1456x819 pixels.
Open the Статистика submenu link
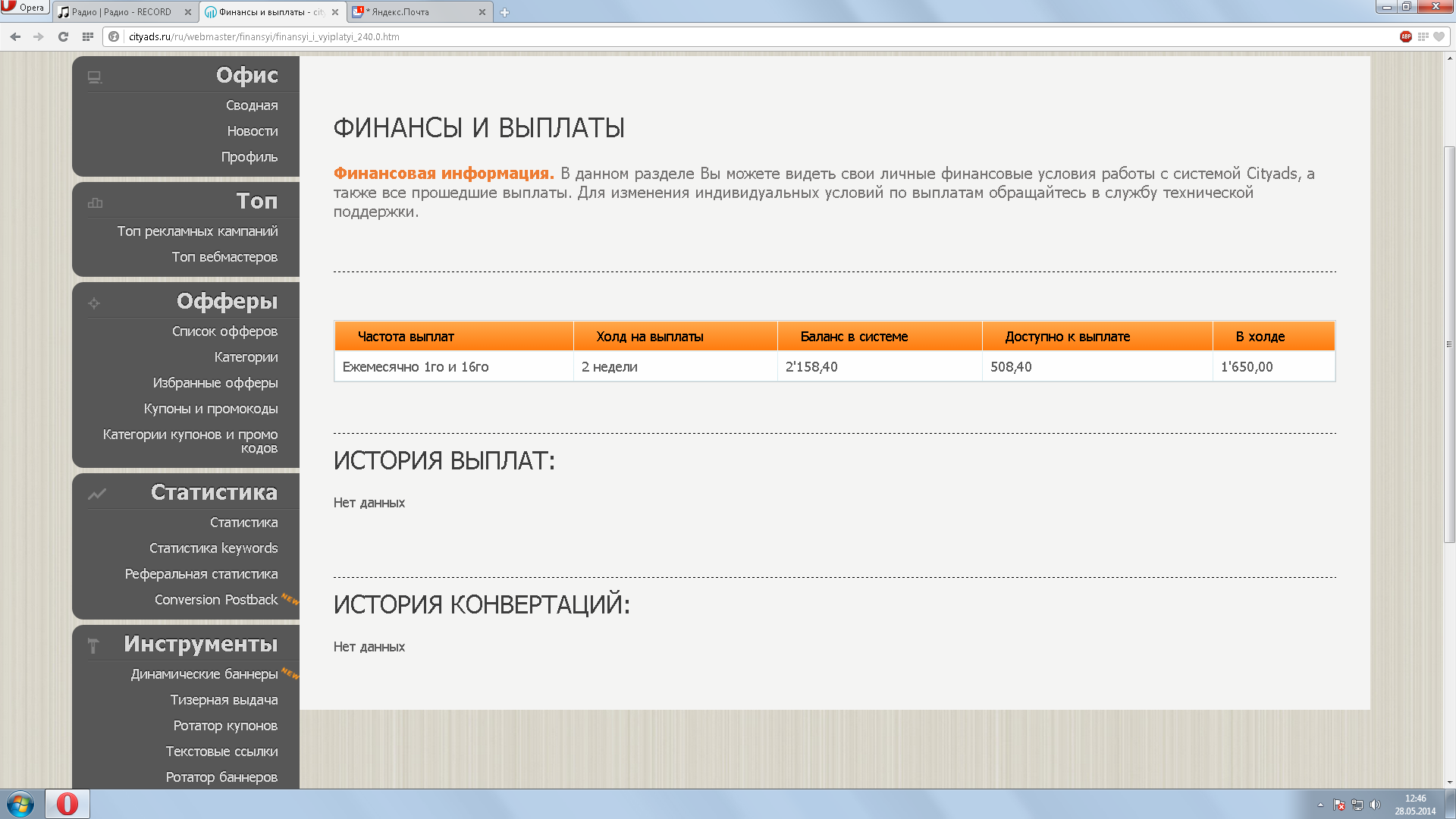pos(243,522)
